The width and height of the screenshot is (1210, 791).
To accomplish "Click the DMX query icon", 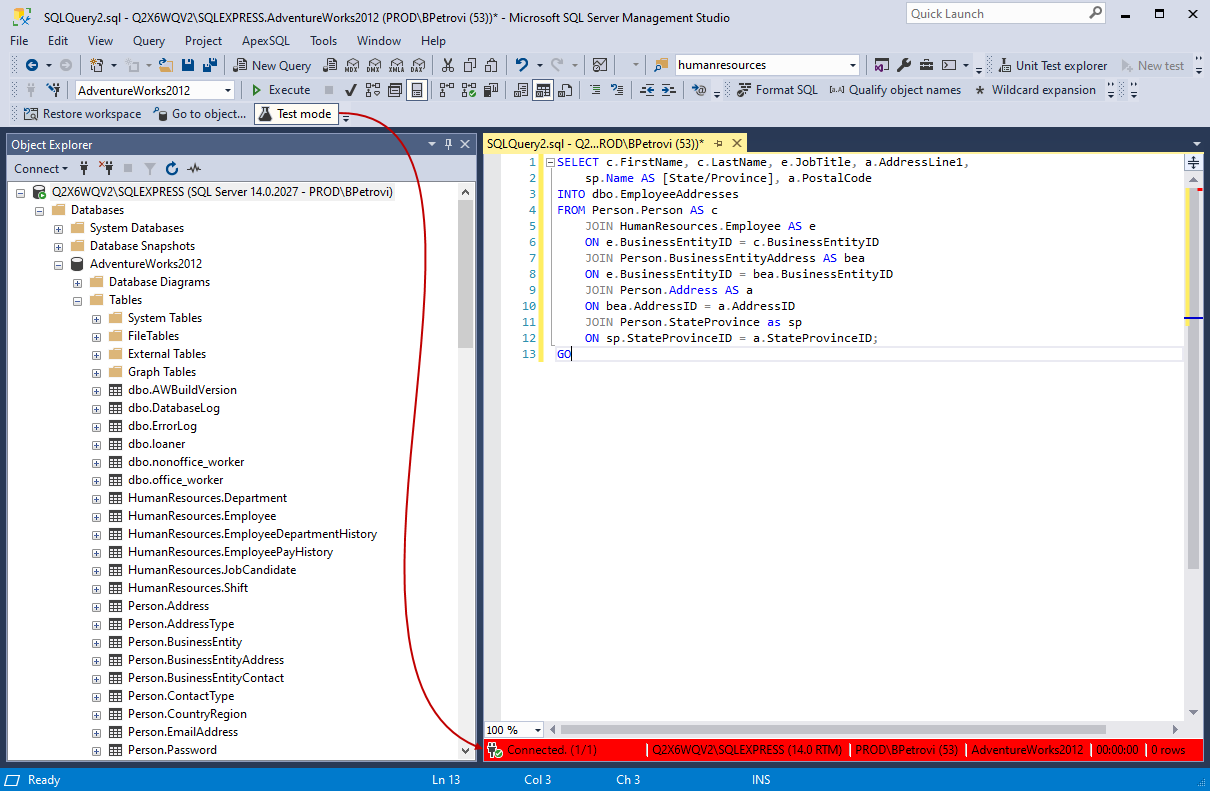I will pos(374,65).
